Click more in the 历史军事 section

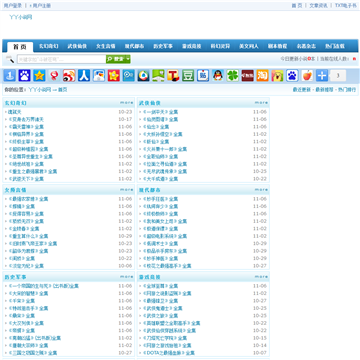[127, 277]
